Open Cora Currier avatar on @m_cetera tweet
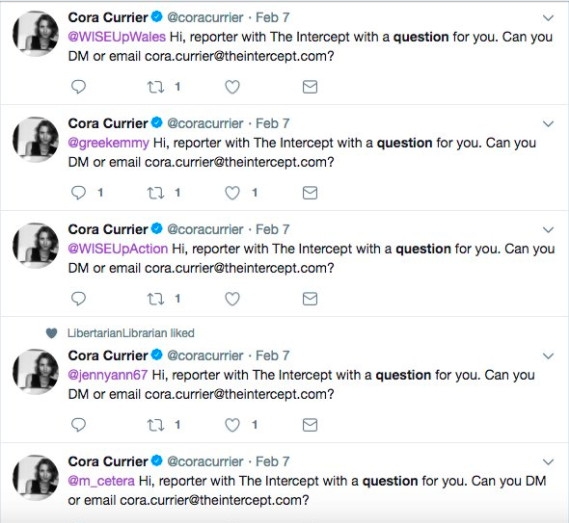This screenshot has width=569, height=523. 36,478
